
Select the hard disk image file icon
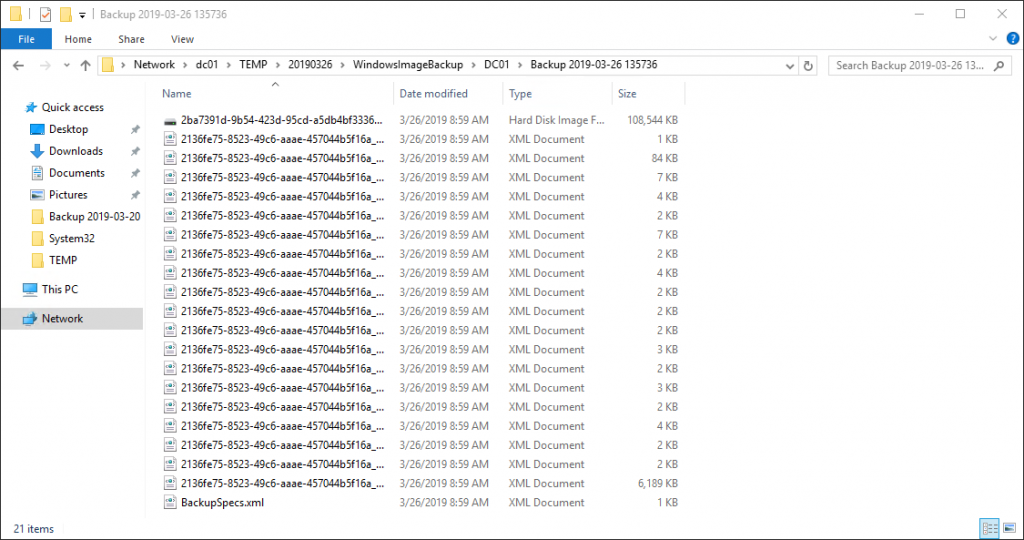click(x=170, y=120)
